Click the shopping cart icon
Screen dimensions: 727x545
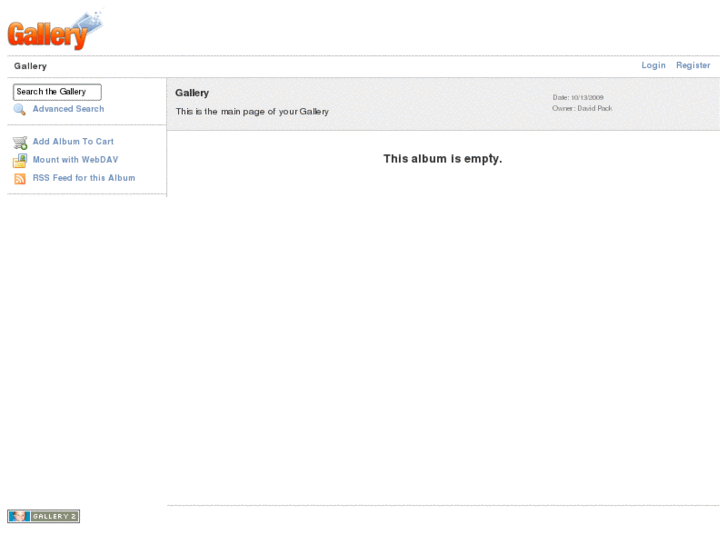tap(20, 142)
